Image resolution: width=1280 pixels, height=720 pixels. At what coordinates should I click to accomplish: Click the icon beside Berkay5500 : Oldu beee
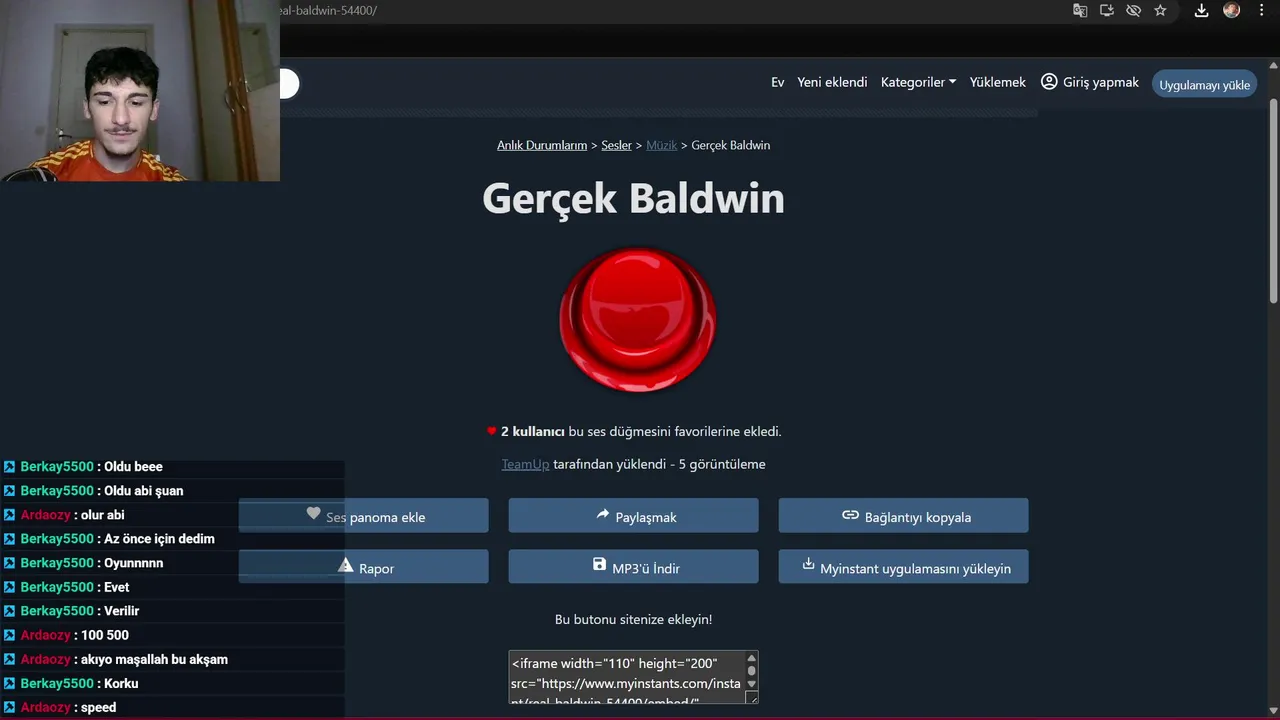pyautogui.click(x=9, y=467)
